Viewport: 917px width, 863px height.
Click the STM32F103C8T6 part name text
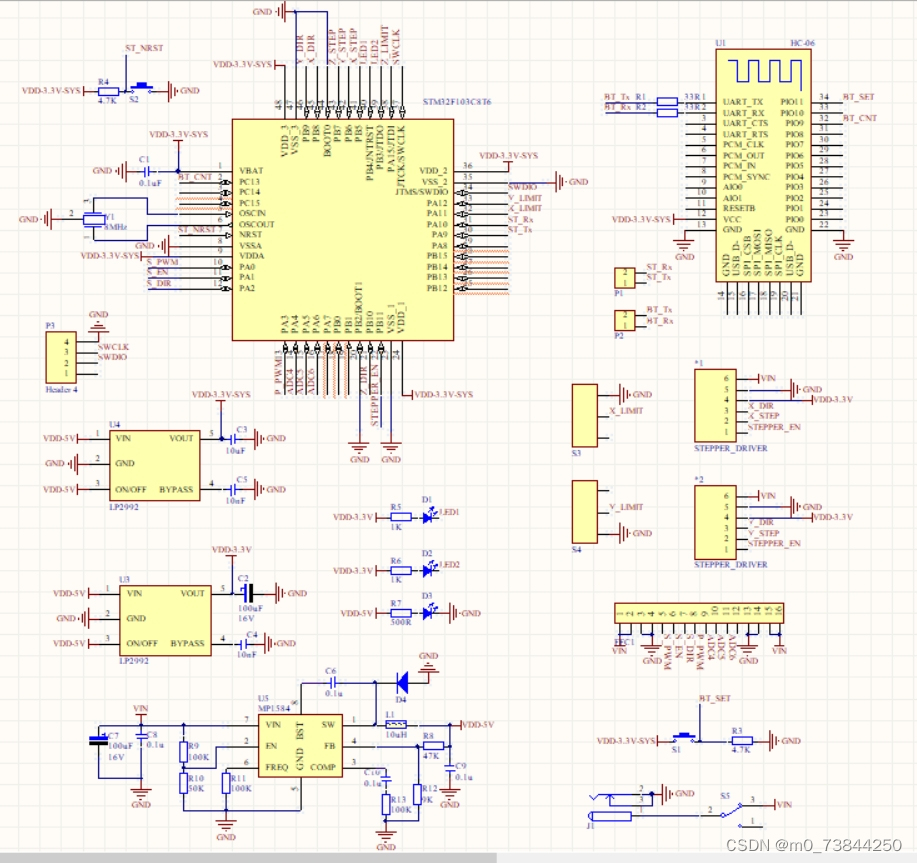457,102
